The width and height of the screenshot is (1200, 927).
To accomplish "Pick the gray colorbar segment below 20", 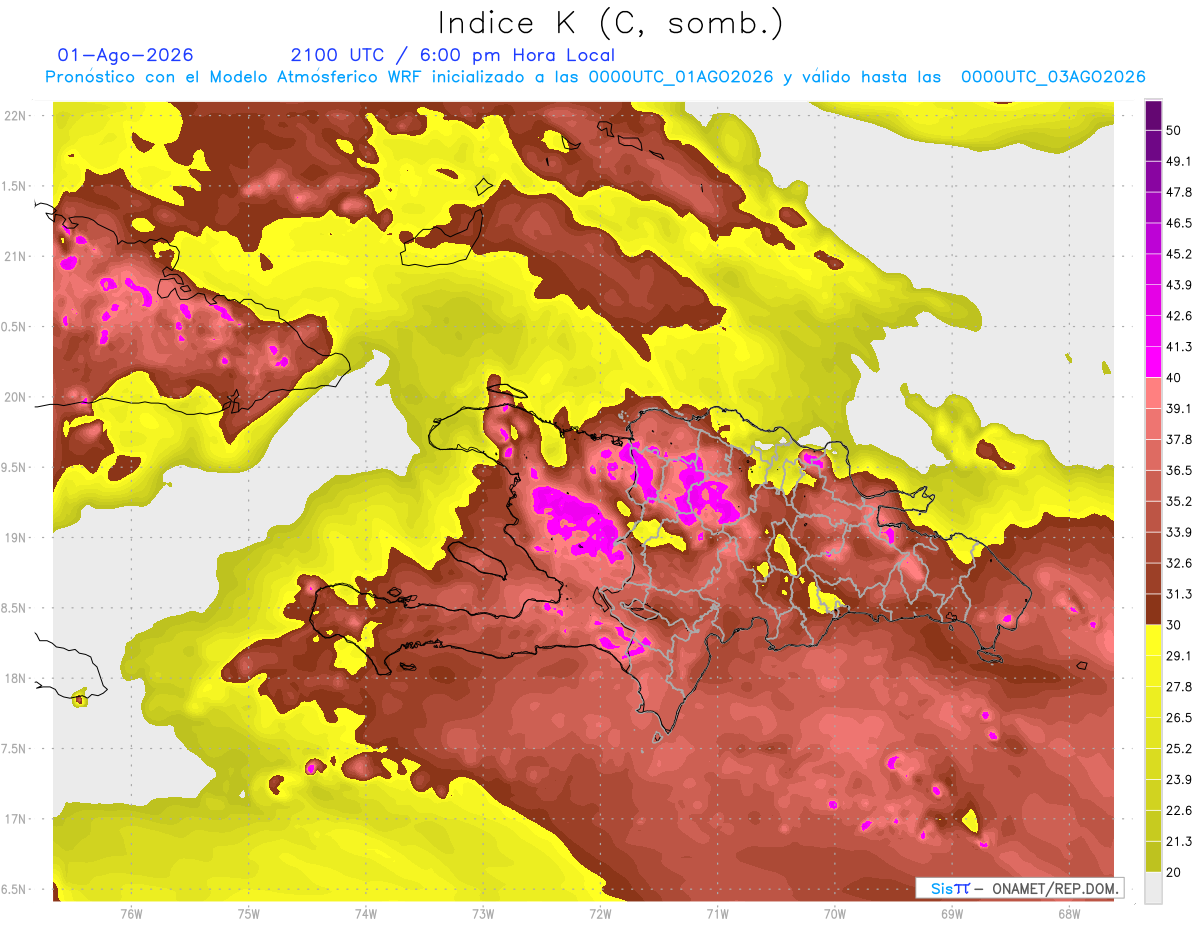I will [x=1153, y=887].
